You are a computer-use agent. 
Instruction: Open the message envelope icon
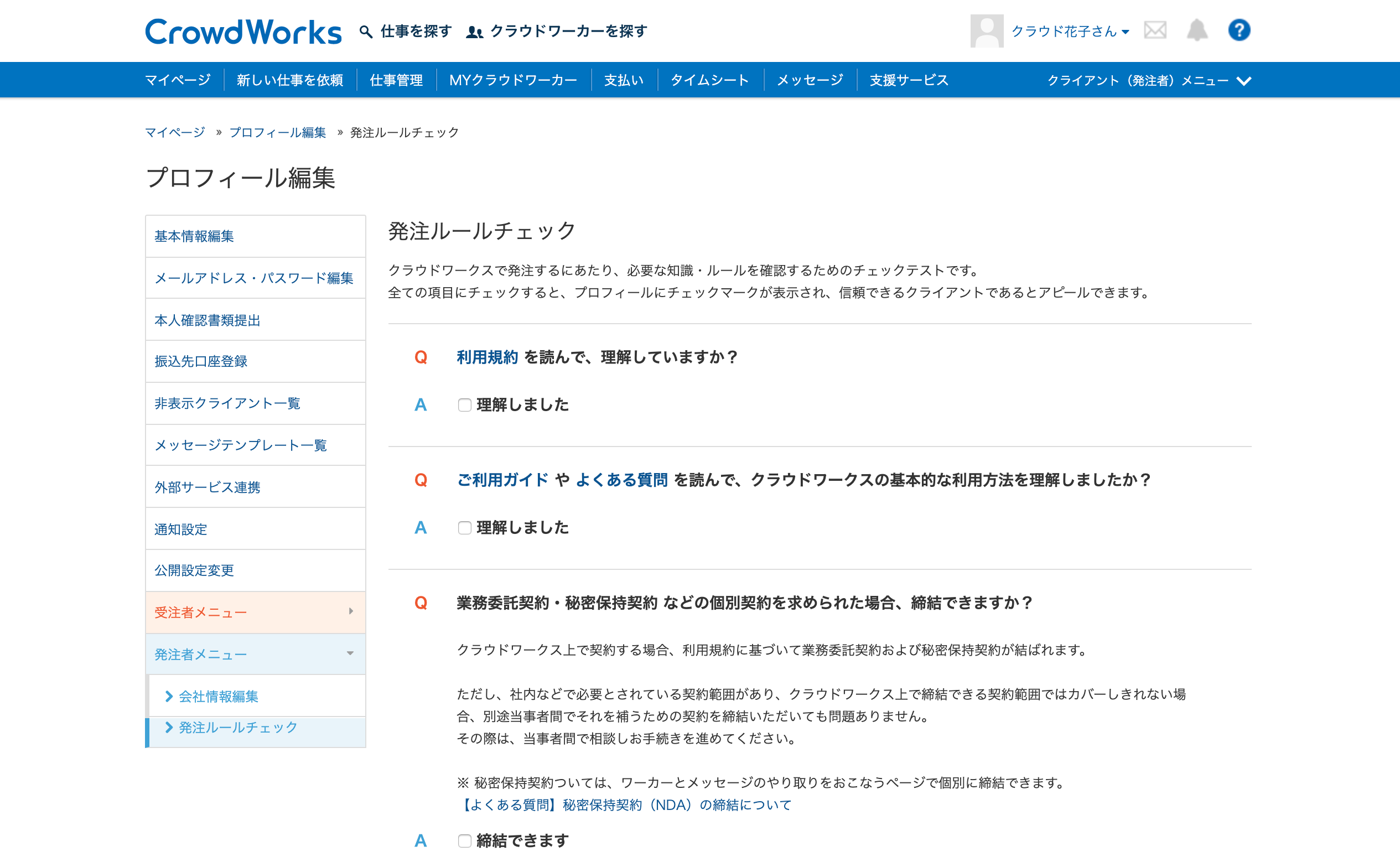point(1156,30)
